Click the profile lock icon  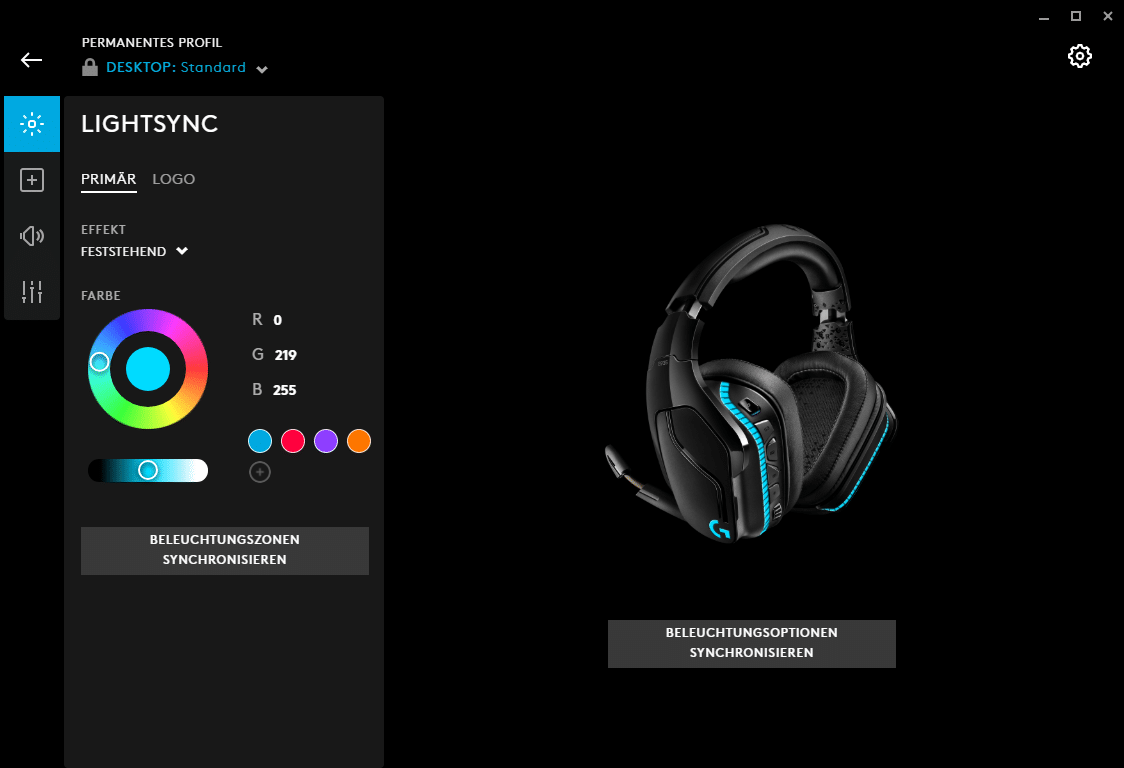point(90,67)
